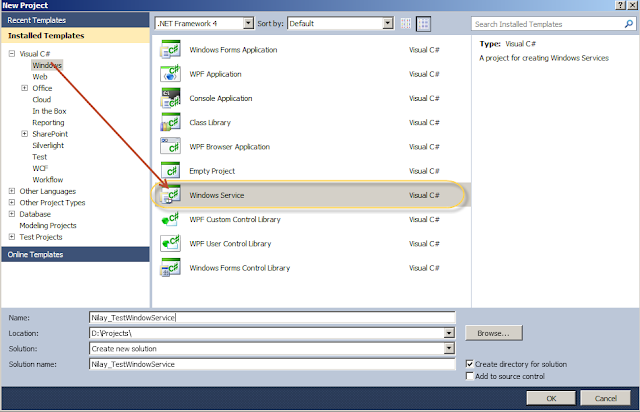Enable Add to source control checkbox
The height and width of the screenshot is (412, 640).
470,376
